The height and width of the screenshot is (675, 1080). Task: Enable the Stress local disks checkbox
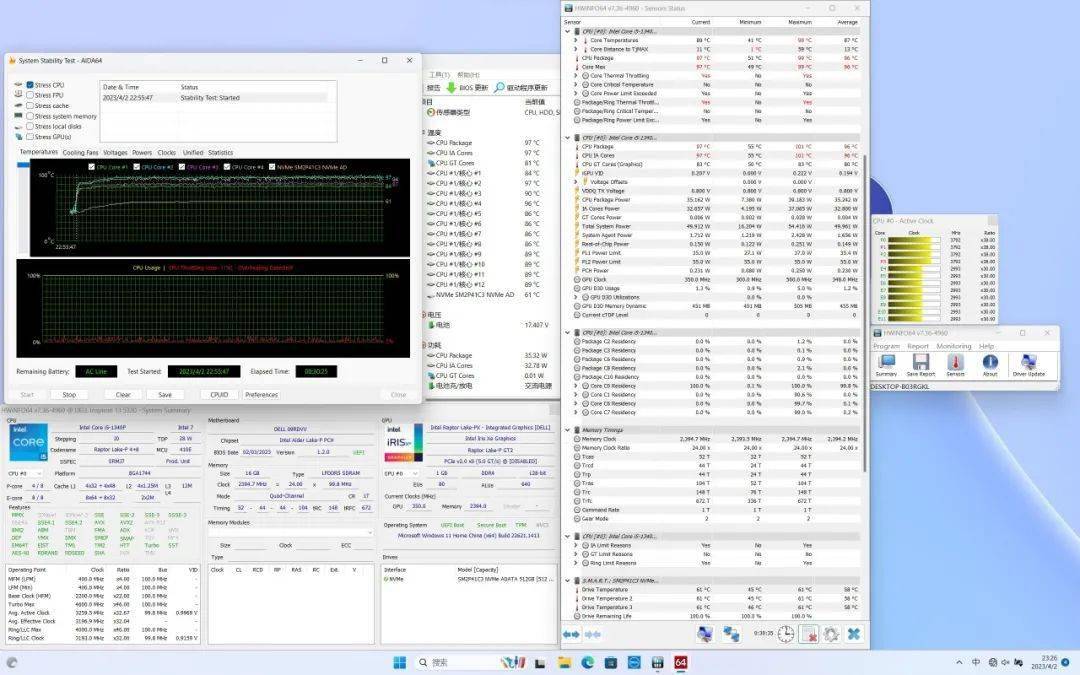click(x=30, y=127)
